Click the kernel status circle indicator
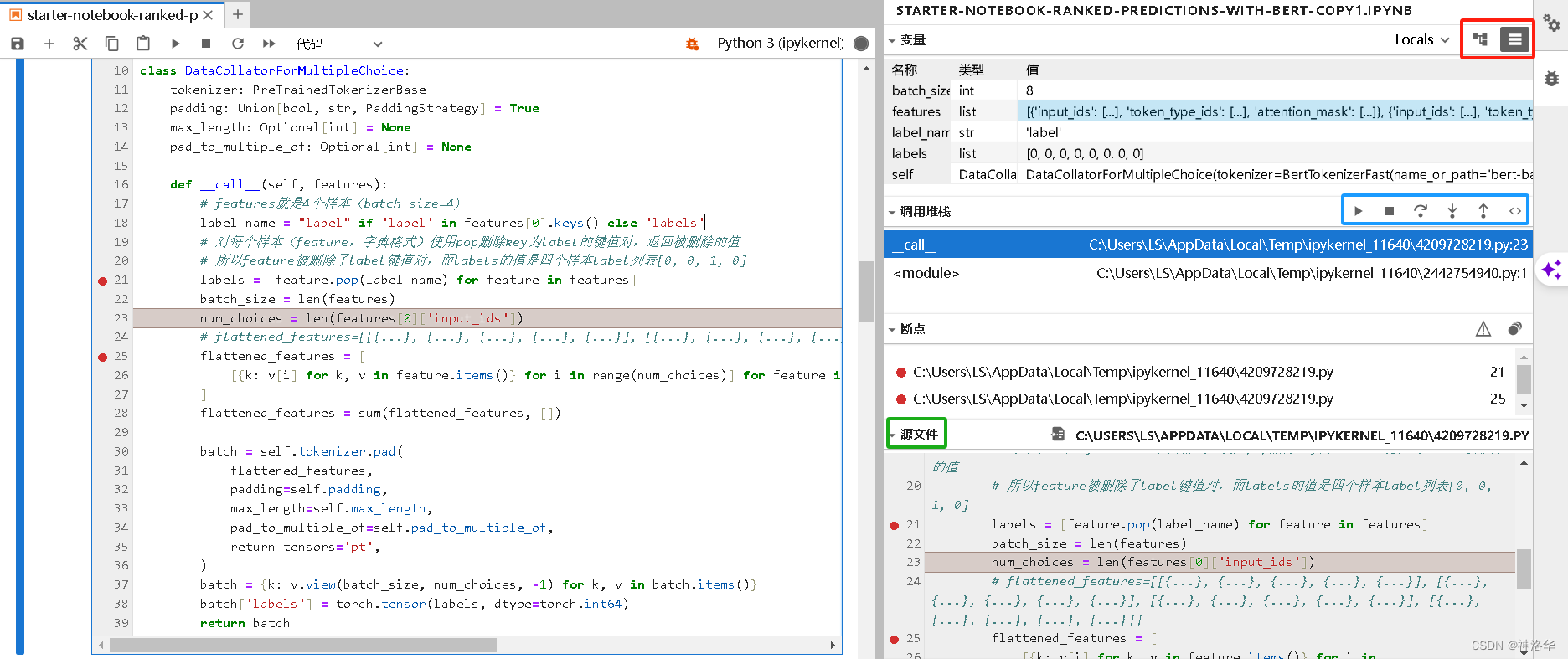Screen dimensions: 1568x659 tap(861, 44)
